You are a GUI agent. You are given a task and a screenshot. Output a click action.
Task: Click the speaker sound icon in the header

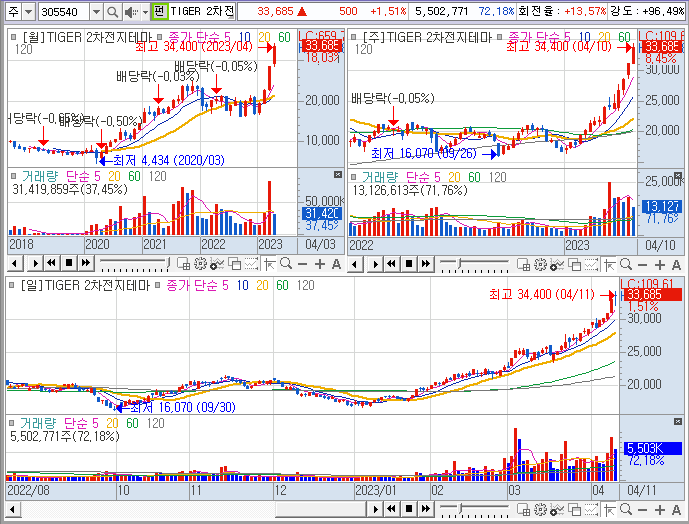click(x=131, y=12)
